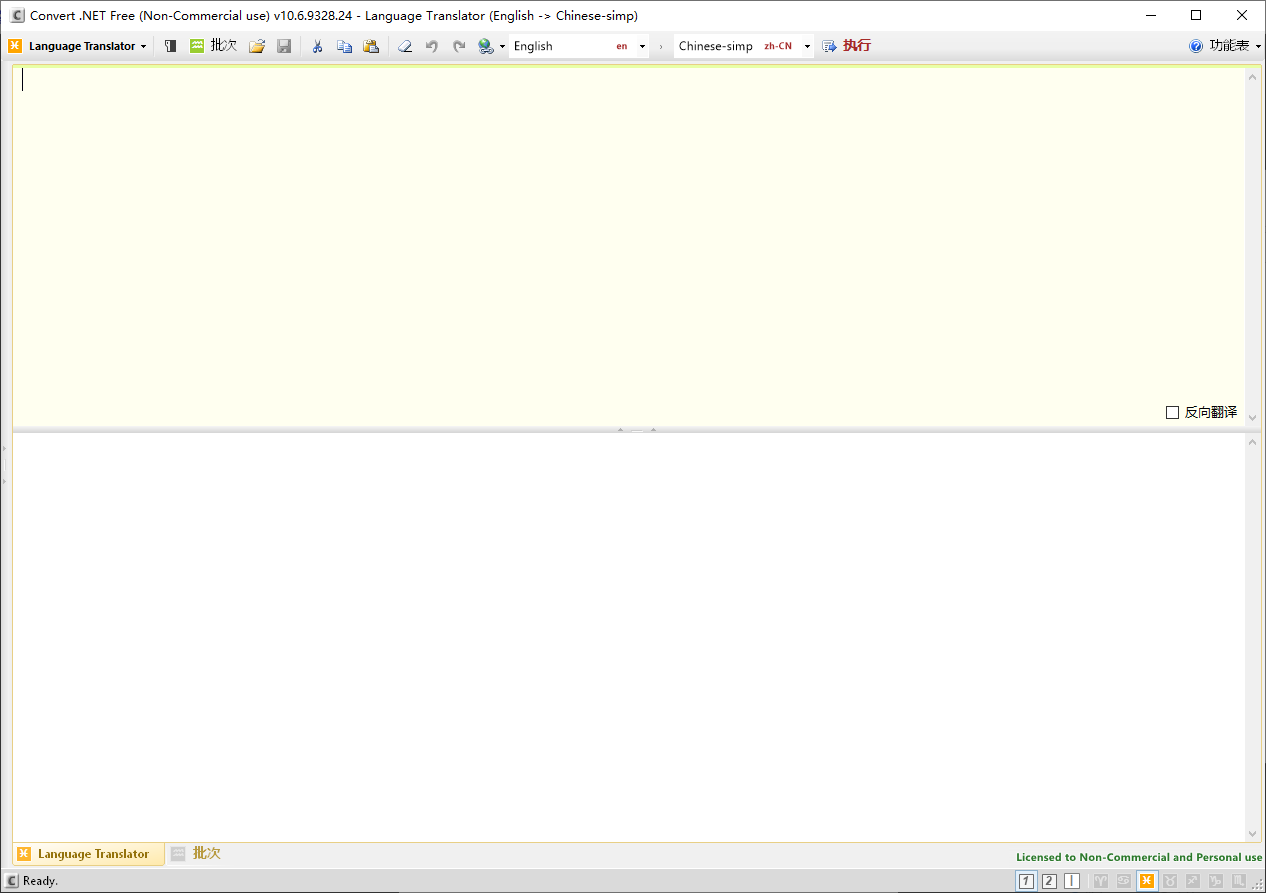Click the left edge sidebar expand handle
The width and height of the screenshot is (1266, 893).
coord(4,465)
